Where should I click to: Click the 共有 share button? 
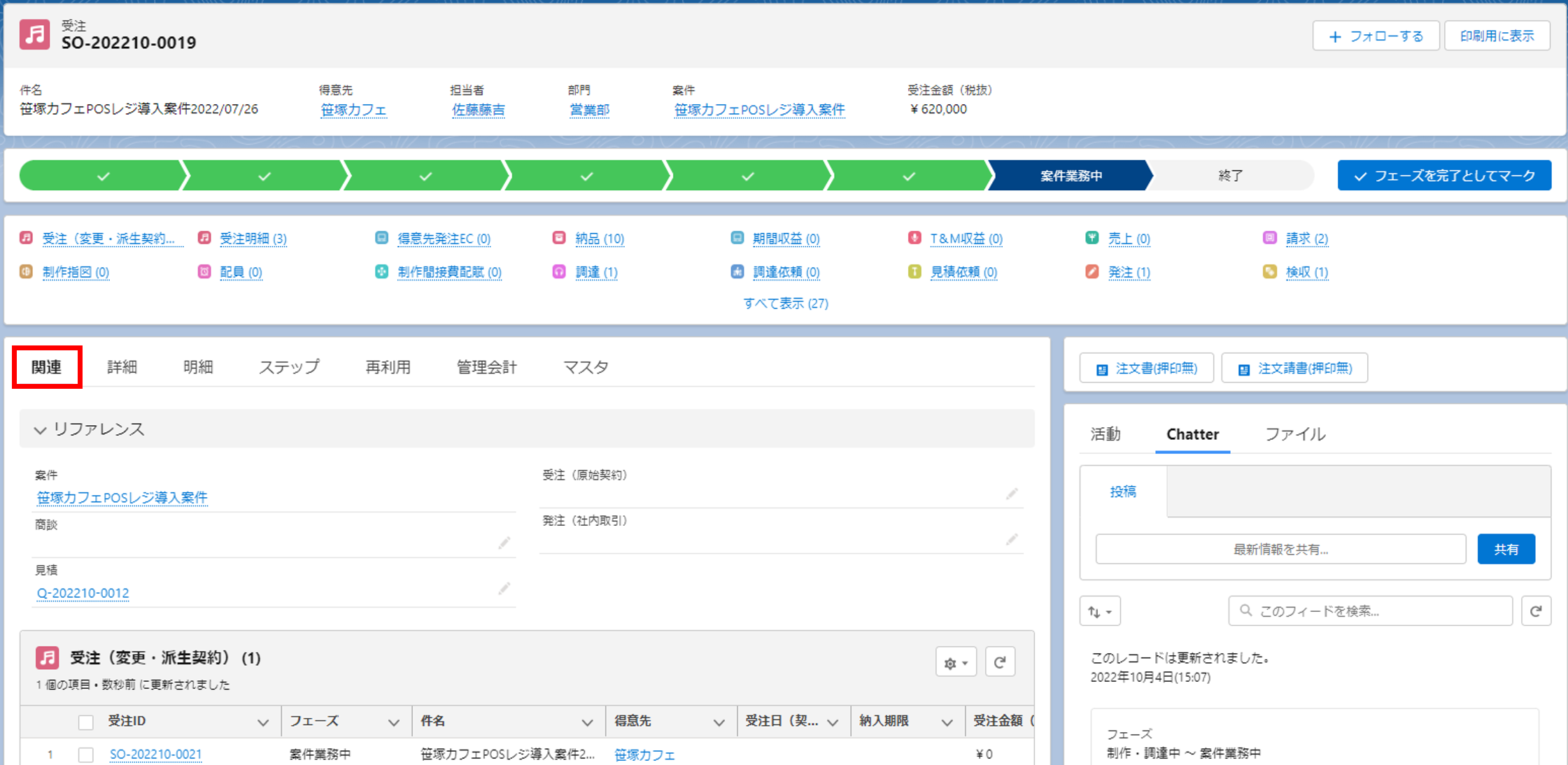[1506, 550]
